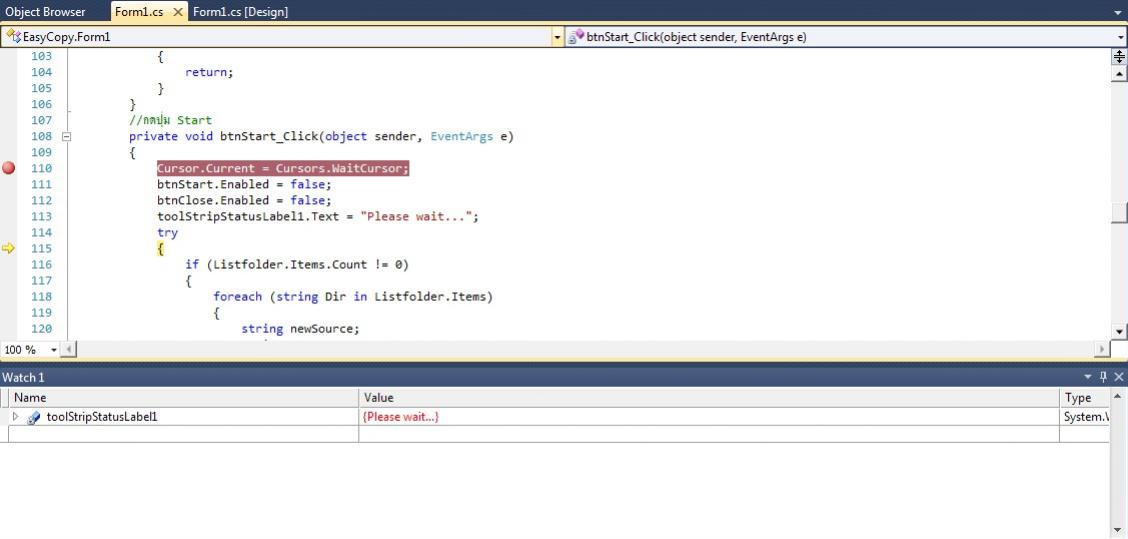Switch to the Object Browser tab

coord(46,12)
